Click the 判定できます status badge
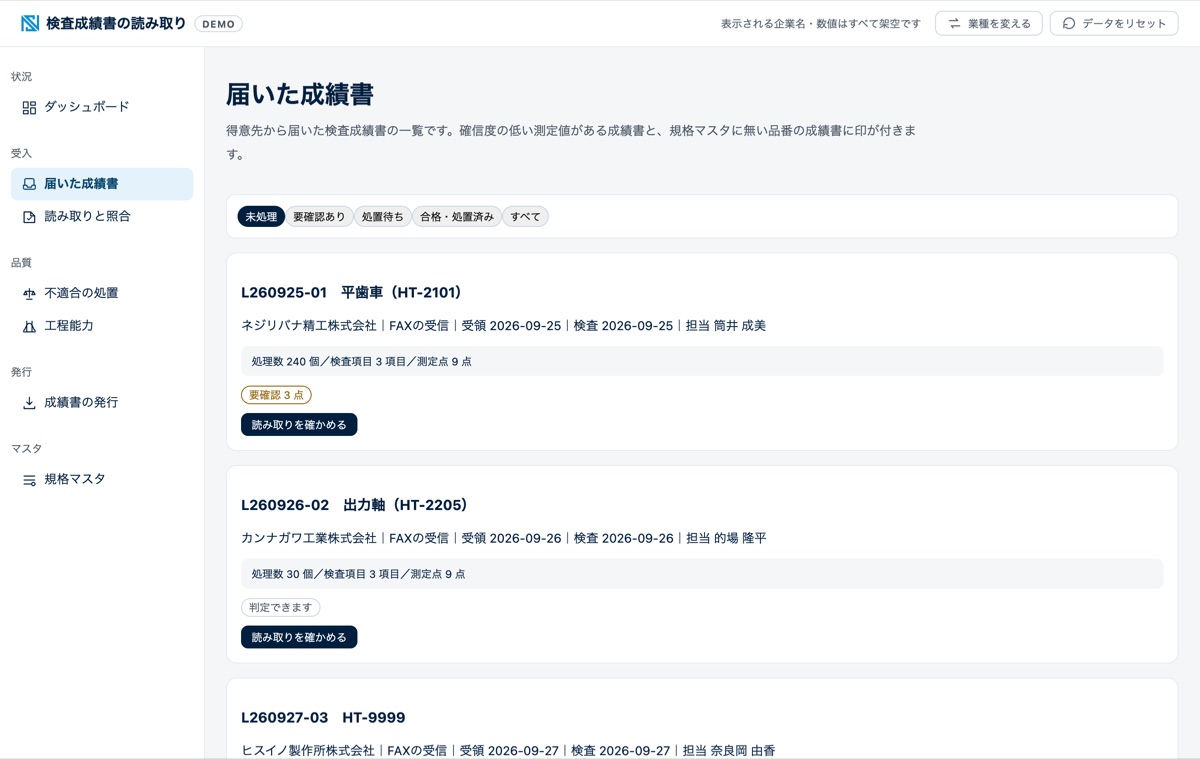1200x759 pixels. [x=280, y=607]
